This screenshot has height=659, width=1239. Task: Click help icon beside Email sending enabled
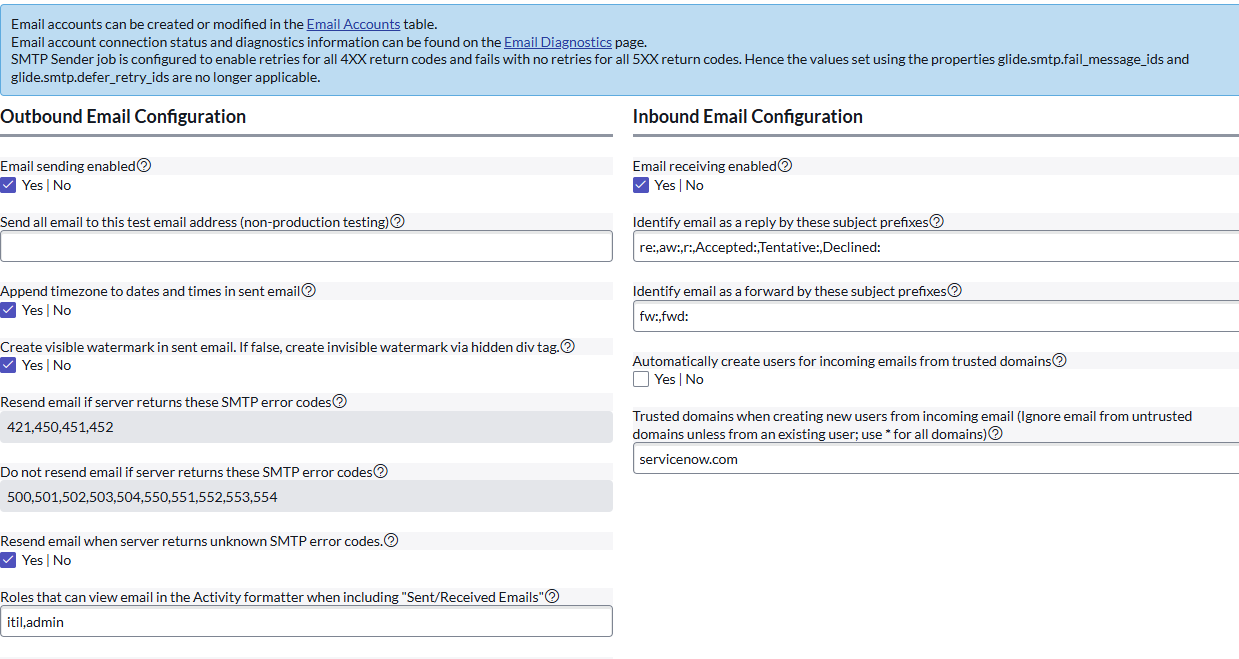click(x=144, y=166)
